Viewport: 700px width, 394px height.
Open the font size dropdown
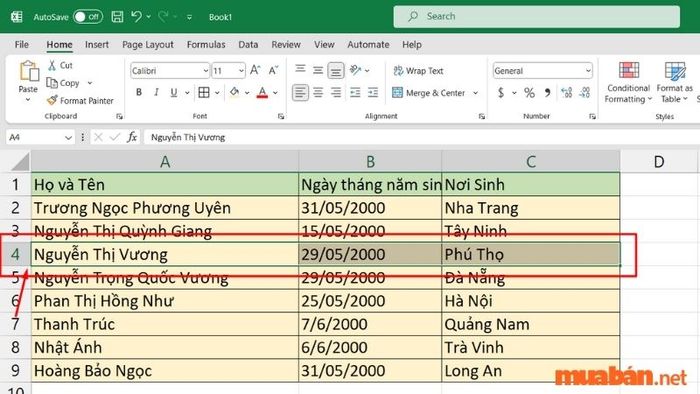(241, 71)
